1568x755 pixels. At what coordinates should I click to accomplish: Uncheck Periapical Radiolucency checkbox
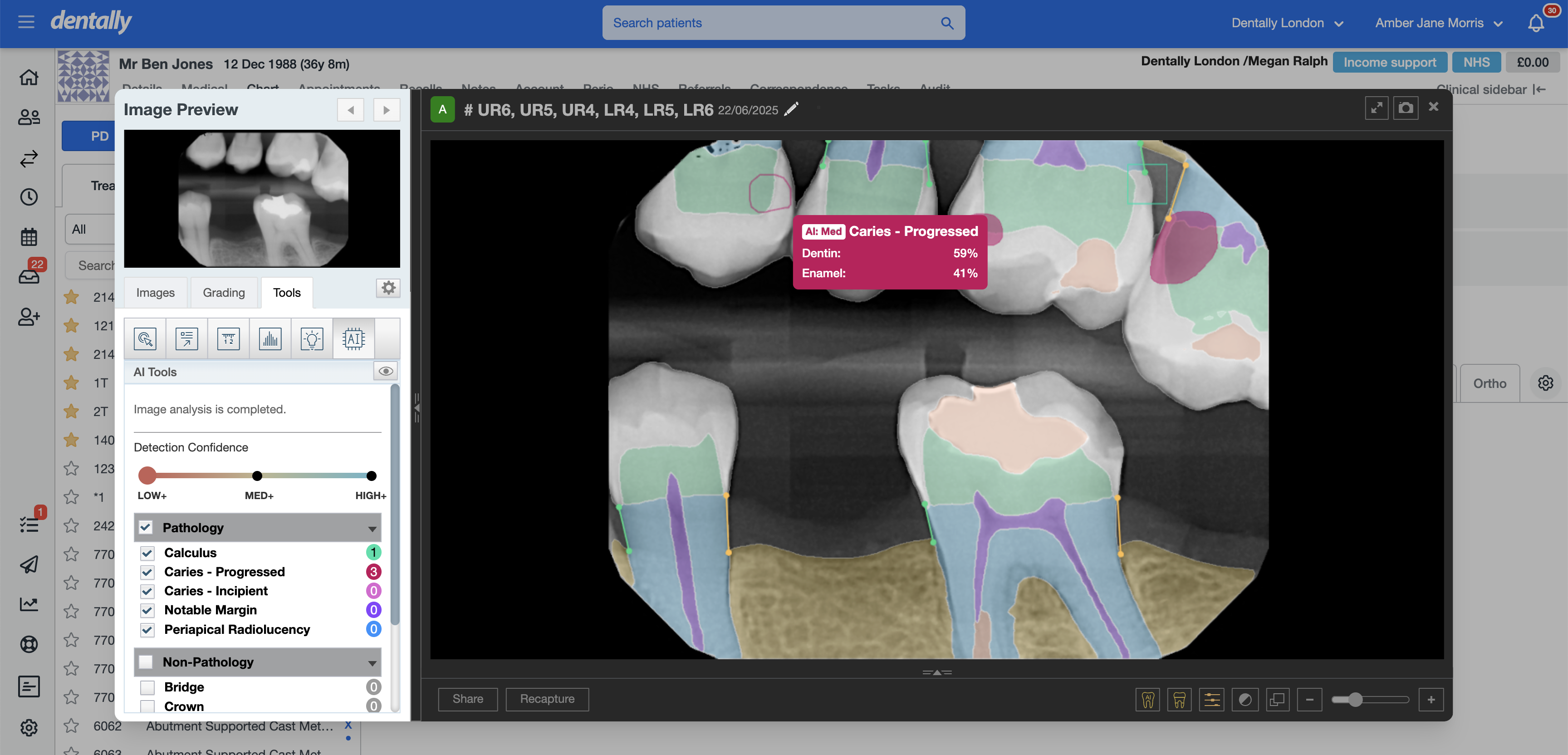[x=147, y=630]
